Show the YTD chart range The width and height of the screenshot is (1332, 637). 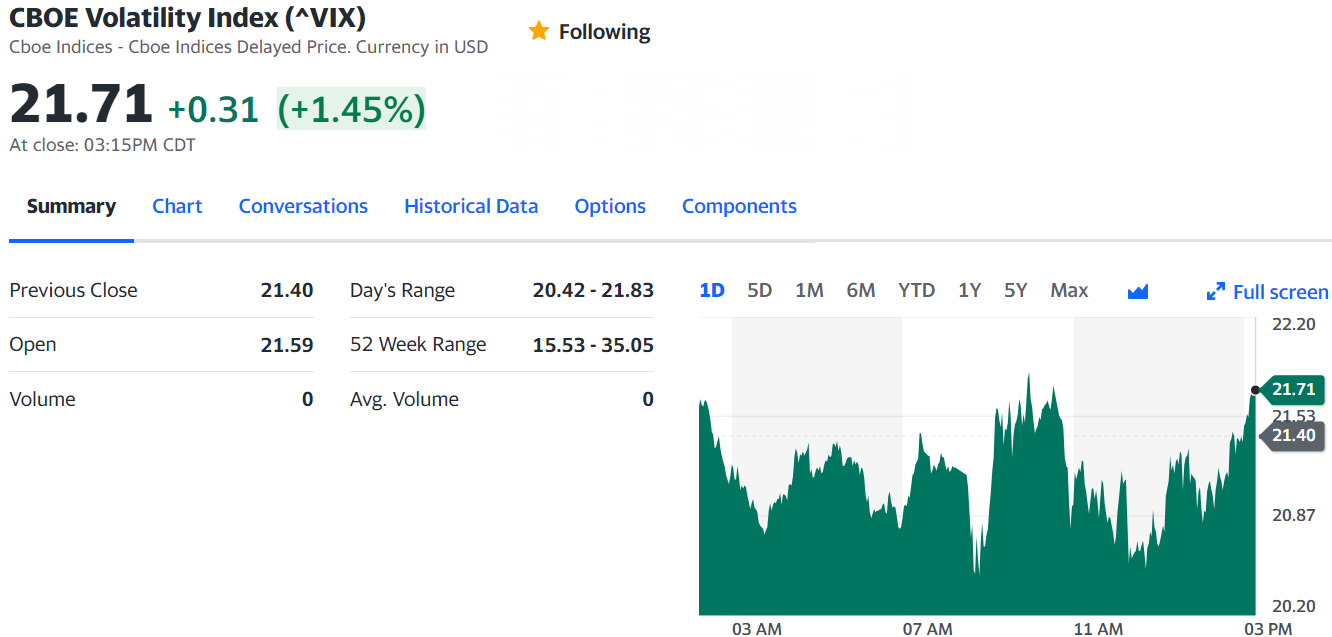pos(916,290)
